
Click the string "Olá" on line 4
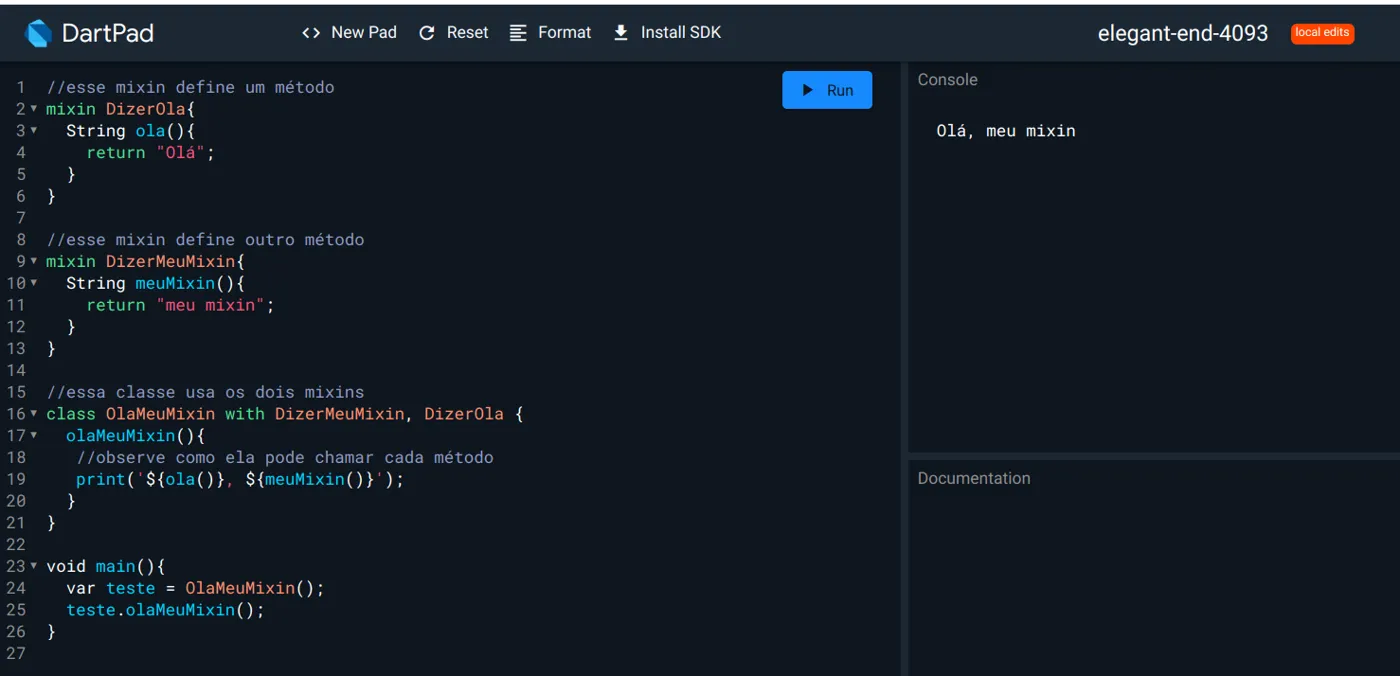(x=180, y=153)
